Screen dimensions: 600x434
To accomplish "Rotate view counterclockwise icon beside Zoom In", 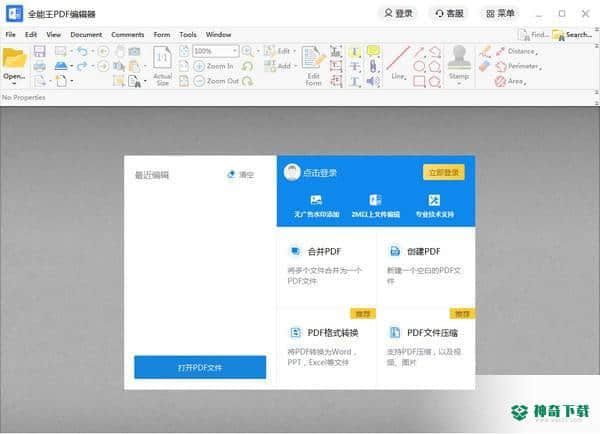I will pos(247,66).
